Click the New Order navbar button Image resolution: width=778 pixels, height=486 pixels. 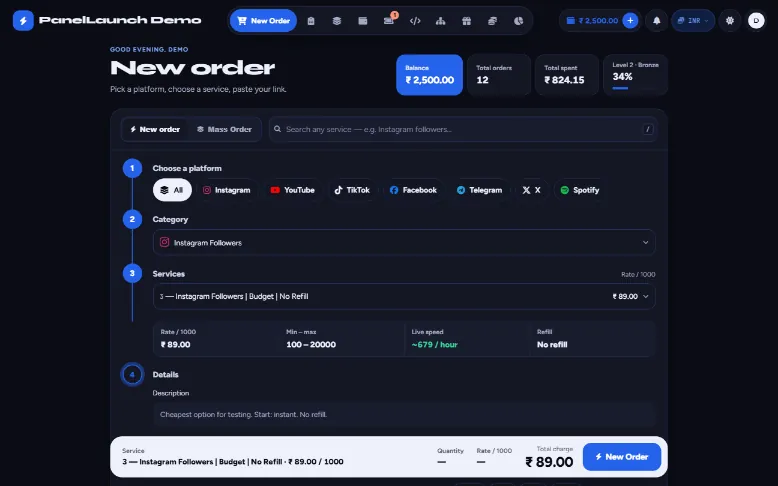coord(263,21)
